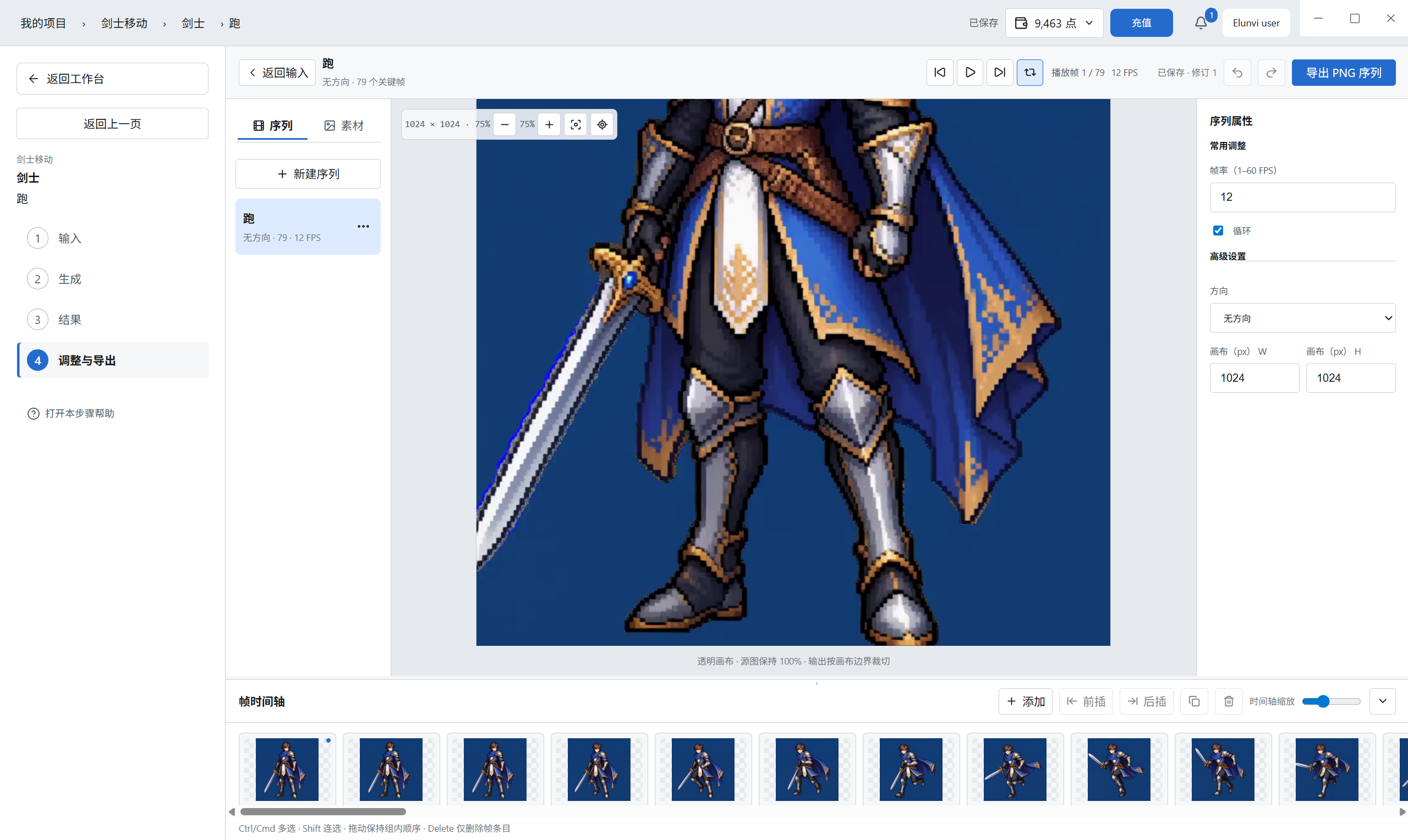Open 剑士移动 in the breadcrumb

click(x=124, y=23)
